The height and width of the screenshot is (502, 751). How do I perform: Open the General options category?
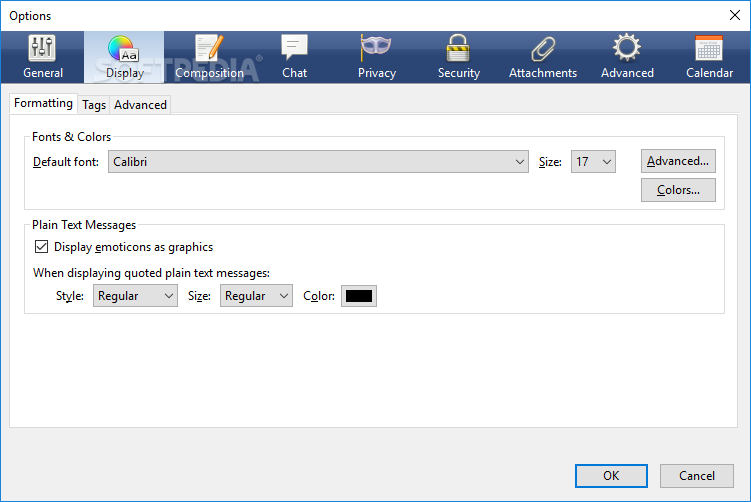tap(43, 57)
